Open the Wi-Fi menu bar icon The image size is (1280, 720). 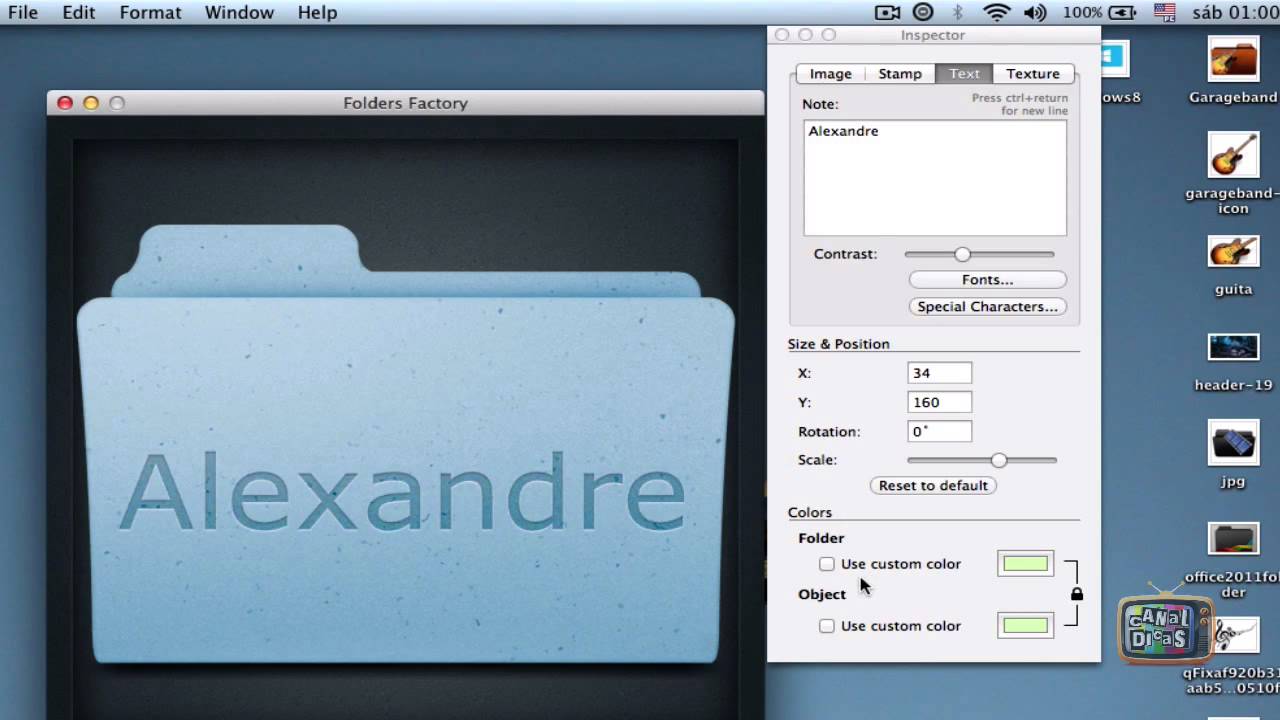tap(996, 12)
